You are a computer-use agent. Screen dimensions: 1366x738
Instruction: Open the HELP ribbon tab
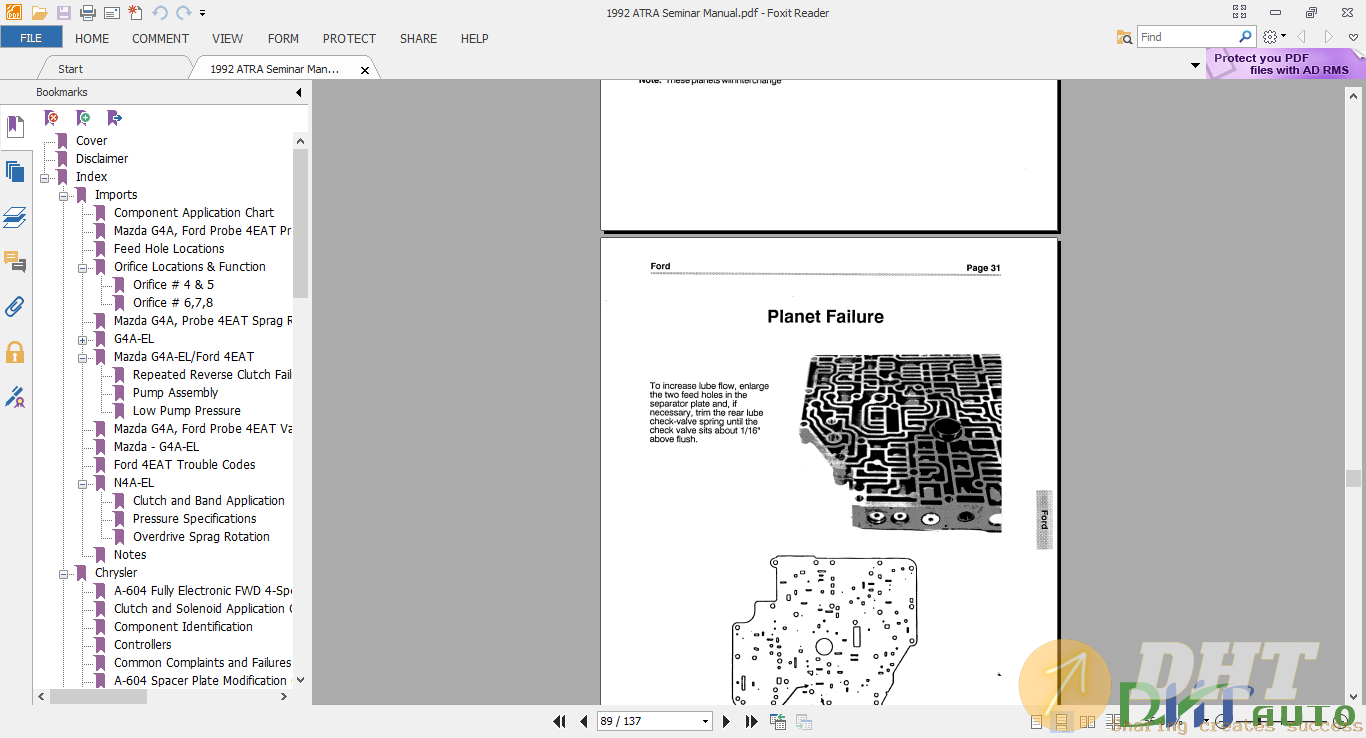pyautogui.click(x=474, y=38)
